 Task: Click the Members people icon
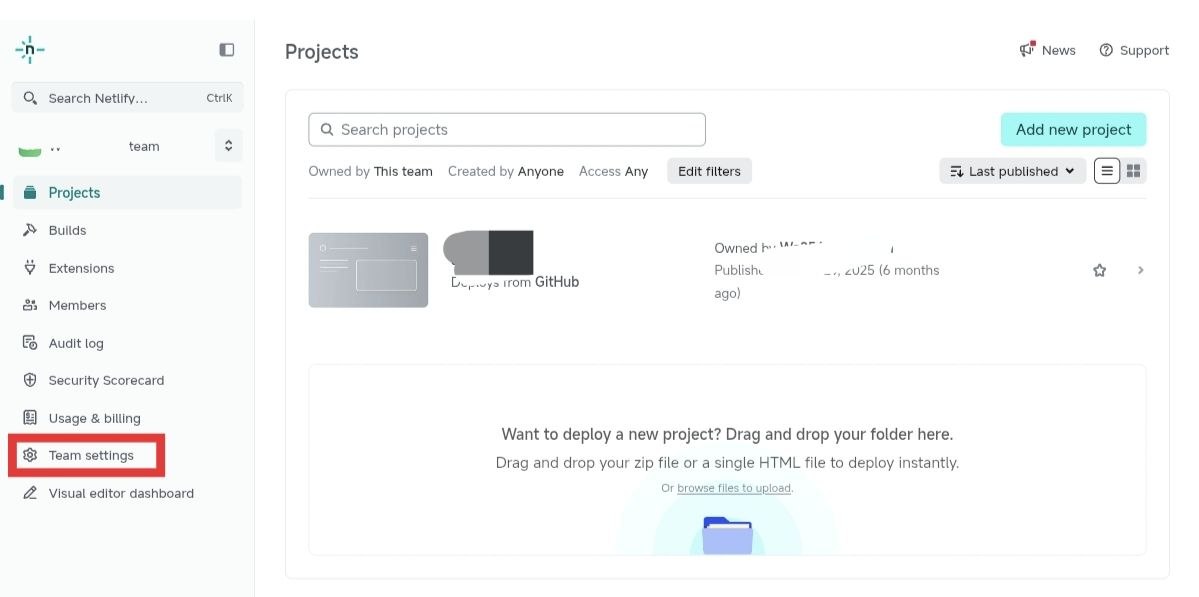coord(30,305)
